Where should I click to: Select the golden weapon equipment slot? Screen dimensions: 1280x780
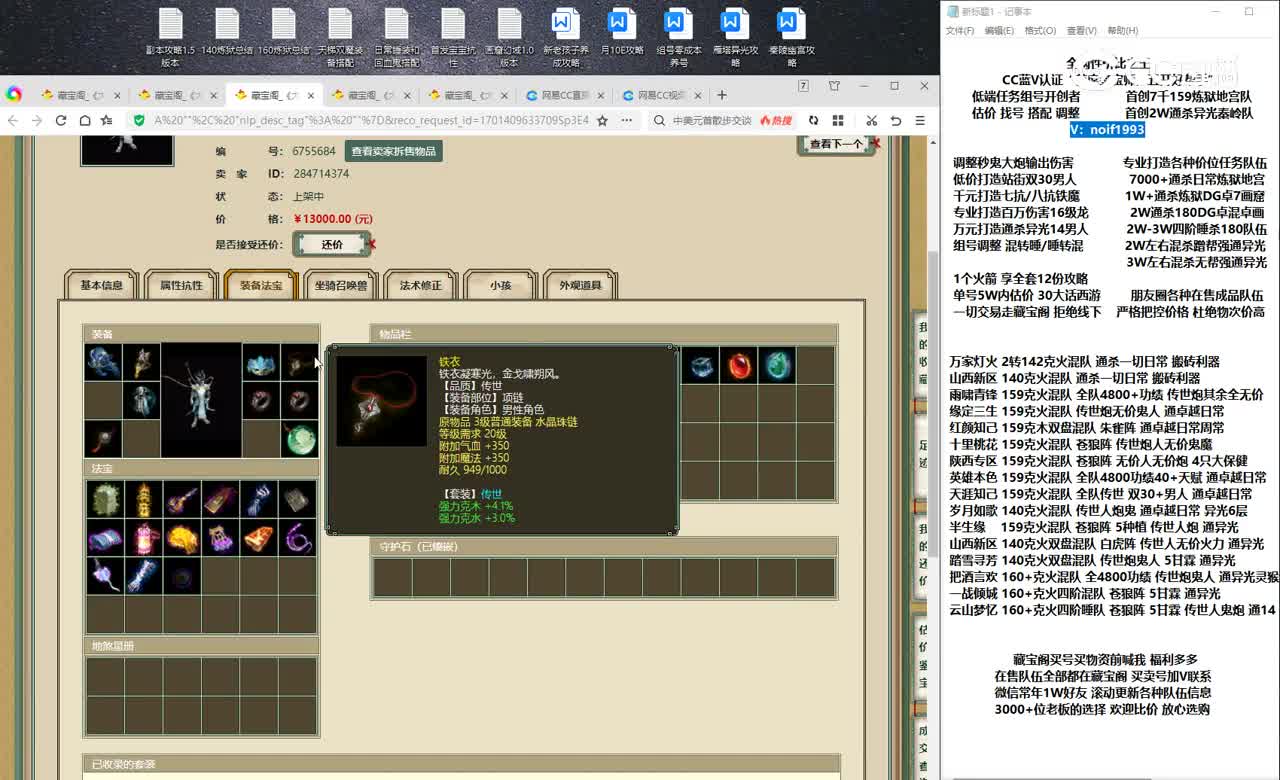(141, 362)
